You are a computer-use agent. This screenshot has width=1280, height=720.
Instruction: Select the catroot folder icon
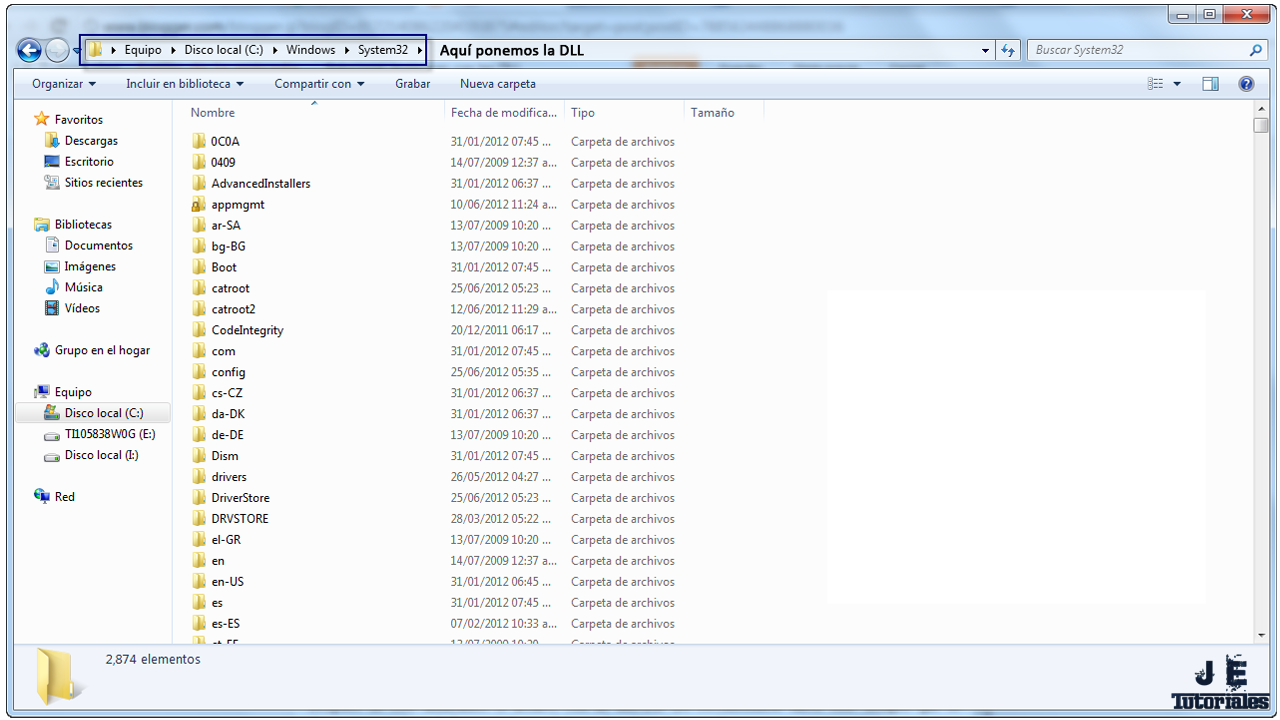click(x=198, y=288)
